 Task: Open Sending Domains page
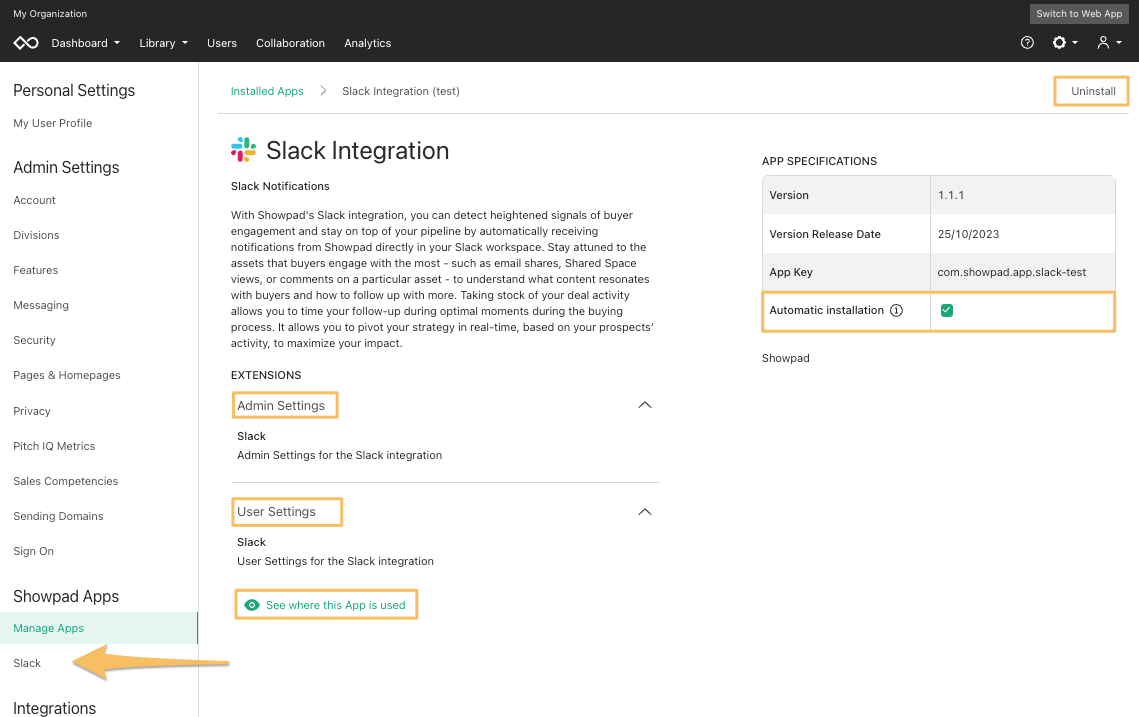click(x=58, y=516)
